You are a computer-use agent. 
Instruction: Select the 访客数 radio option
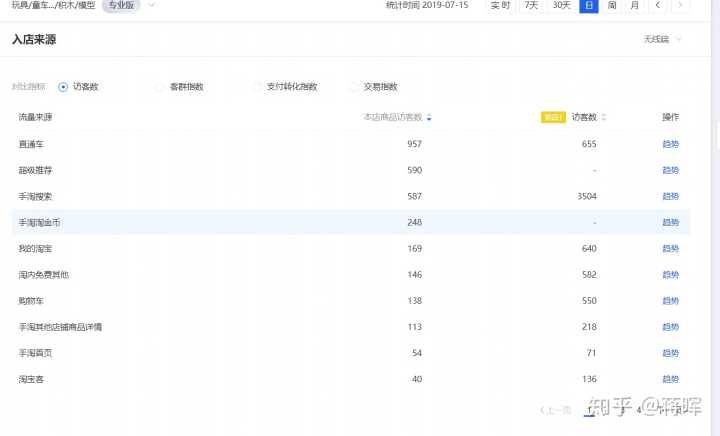[64, 87]
